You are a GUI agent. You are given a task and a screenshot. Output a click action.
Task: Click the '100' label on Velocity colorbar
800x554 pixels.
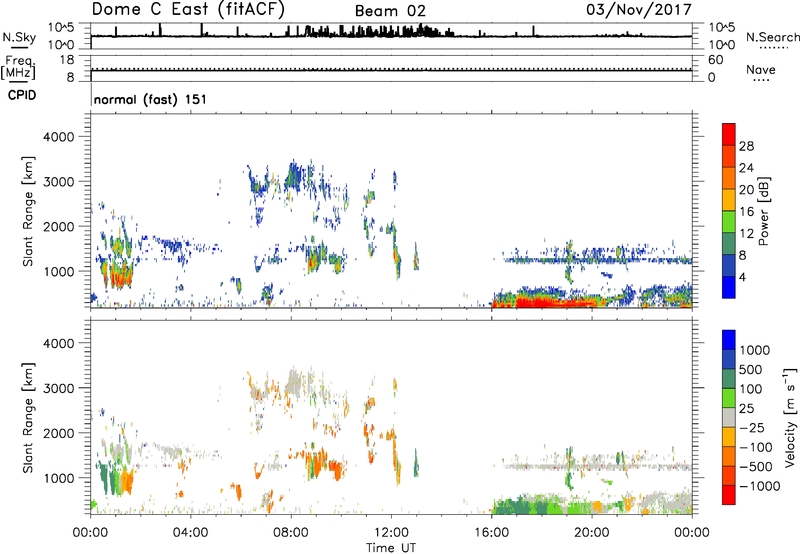coord(751,389)
